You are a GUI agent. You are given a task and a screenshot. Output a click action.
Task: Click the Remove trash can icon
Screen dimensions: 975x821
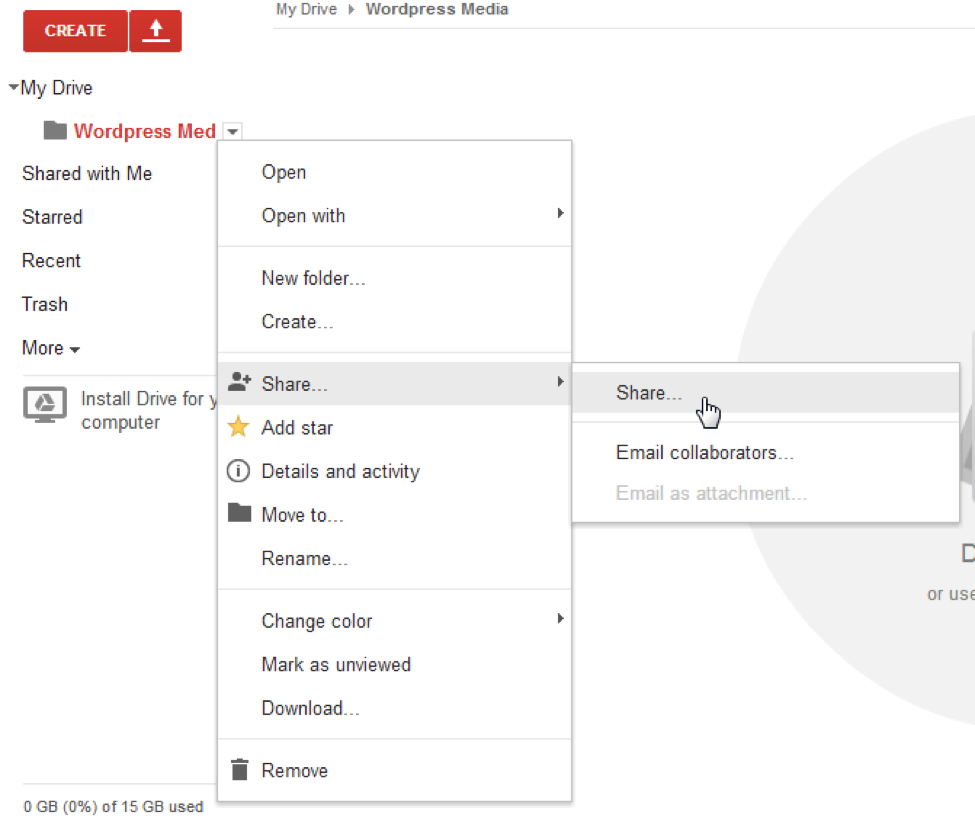[239, 769]
